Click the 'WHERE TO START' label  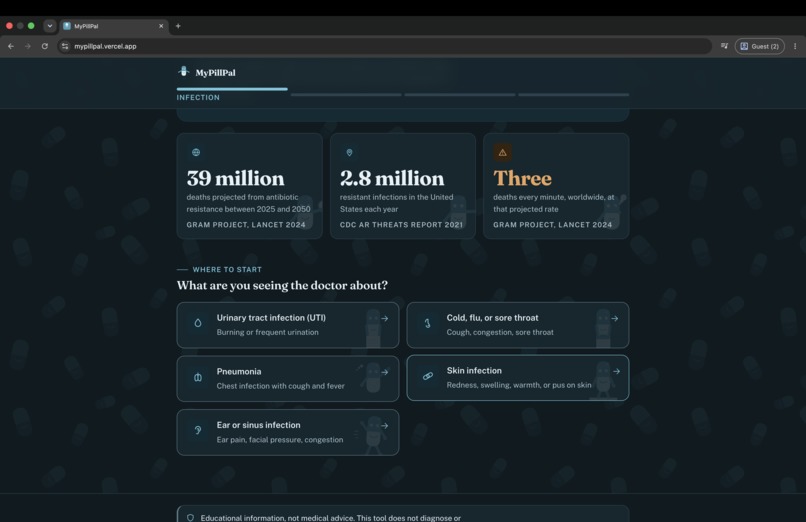tap(227, 269)
